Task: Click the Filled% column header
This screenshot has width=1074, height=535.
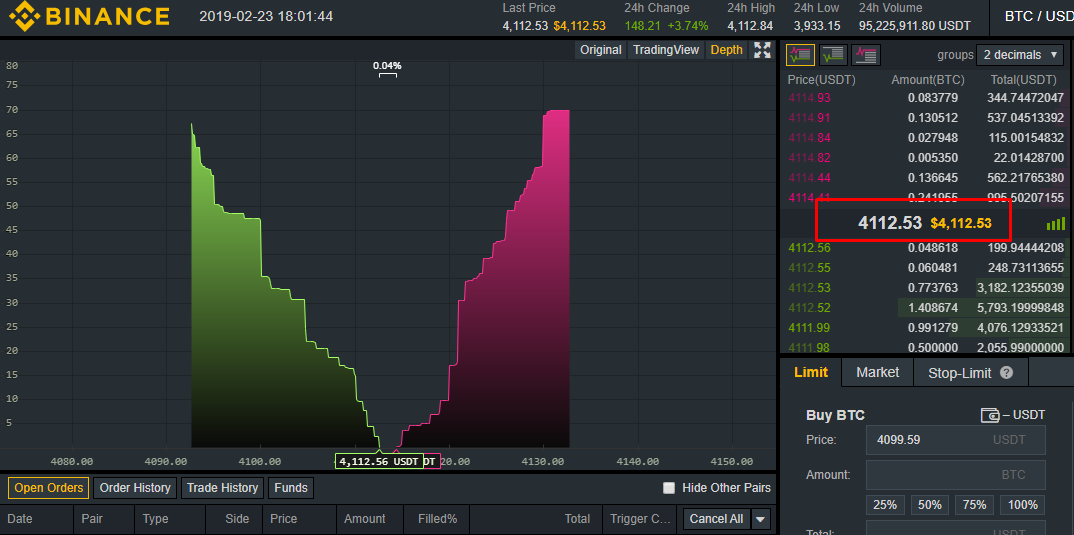Action: pos(438,519)
